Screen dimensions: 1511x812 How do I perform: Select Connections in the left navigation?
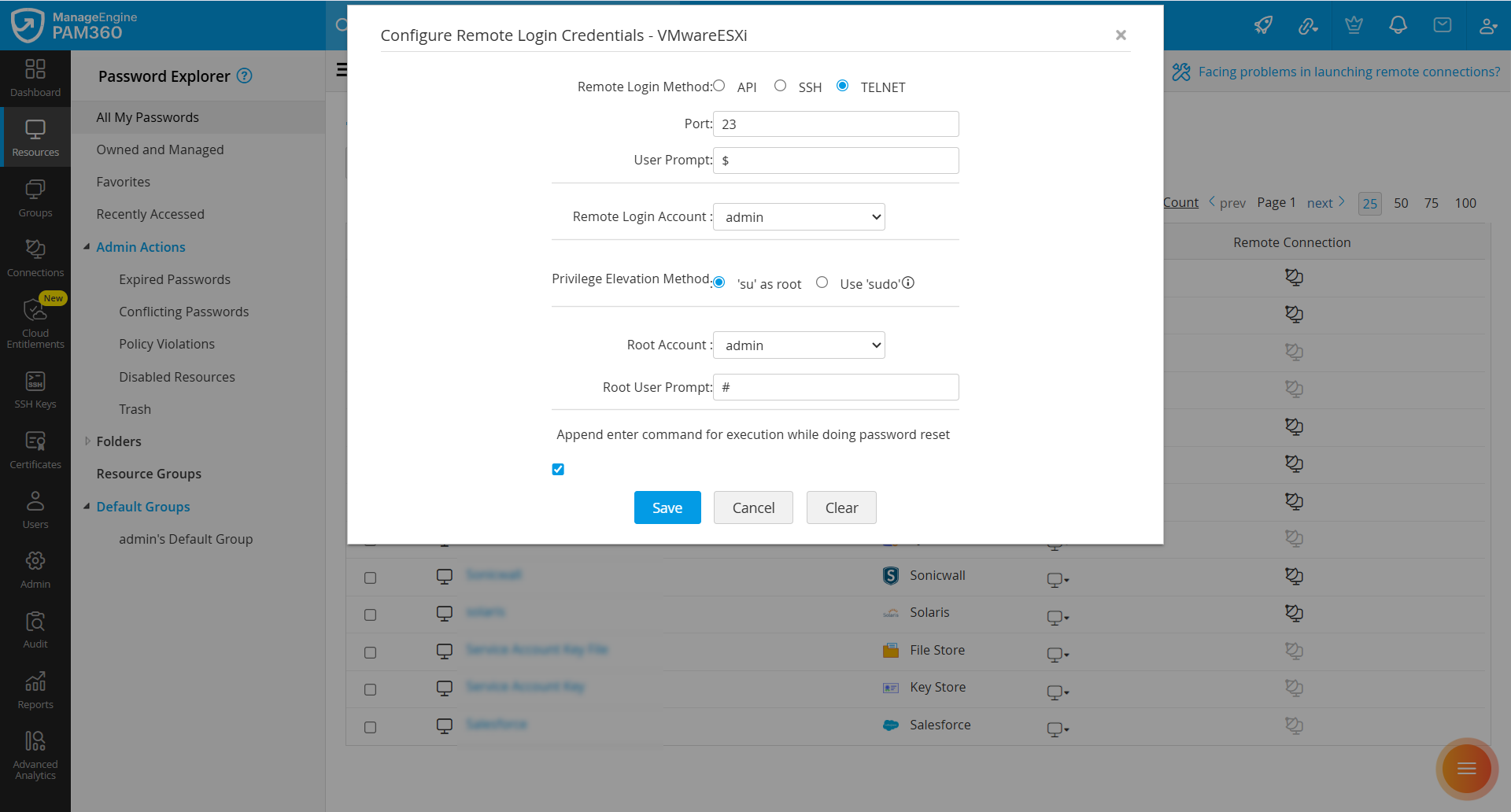pyautogui.click(x=35, y=258)
